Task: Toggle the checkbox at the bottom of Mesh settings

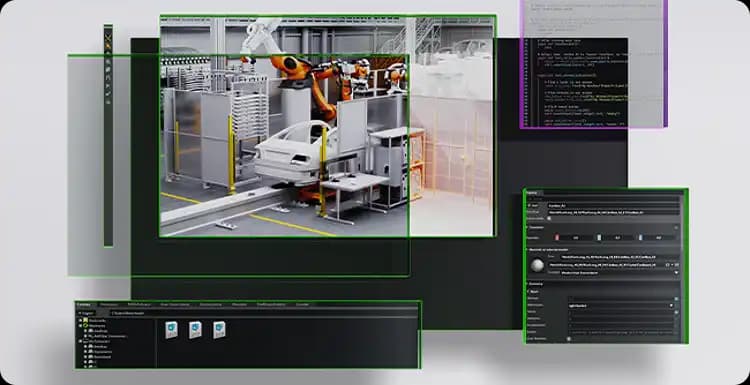Action: (x=568, y=339)
